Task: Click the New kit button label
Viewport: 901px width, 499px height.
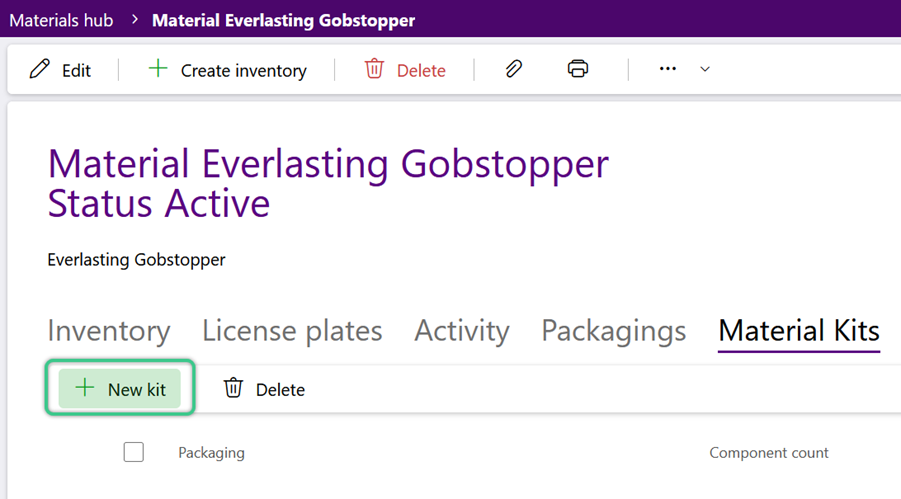Action: pos(137,390)
